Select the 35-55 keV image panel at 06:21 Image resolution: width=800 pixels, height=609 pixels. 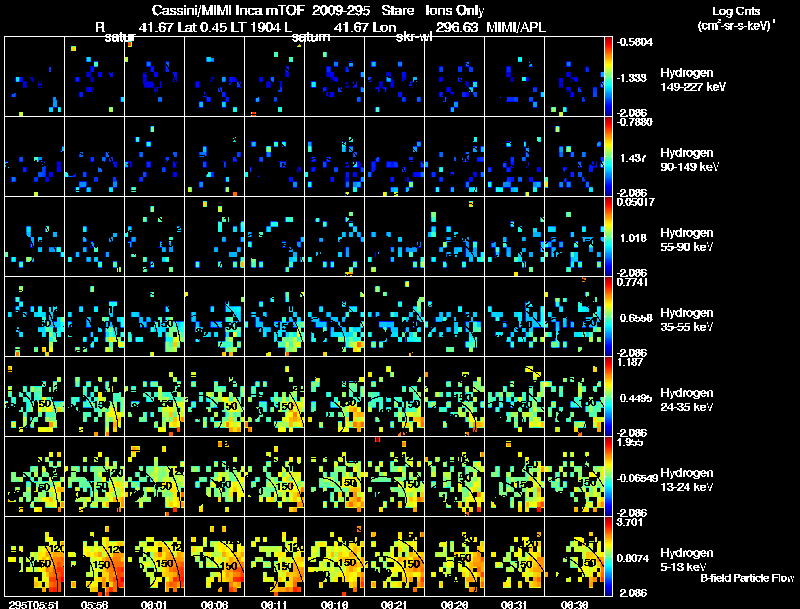[394, 316]
